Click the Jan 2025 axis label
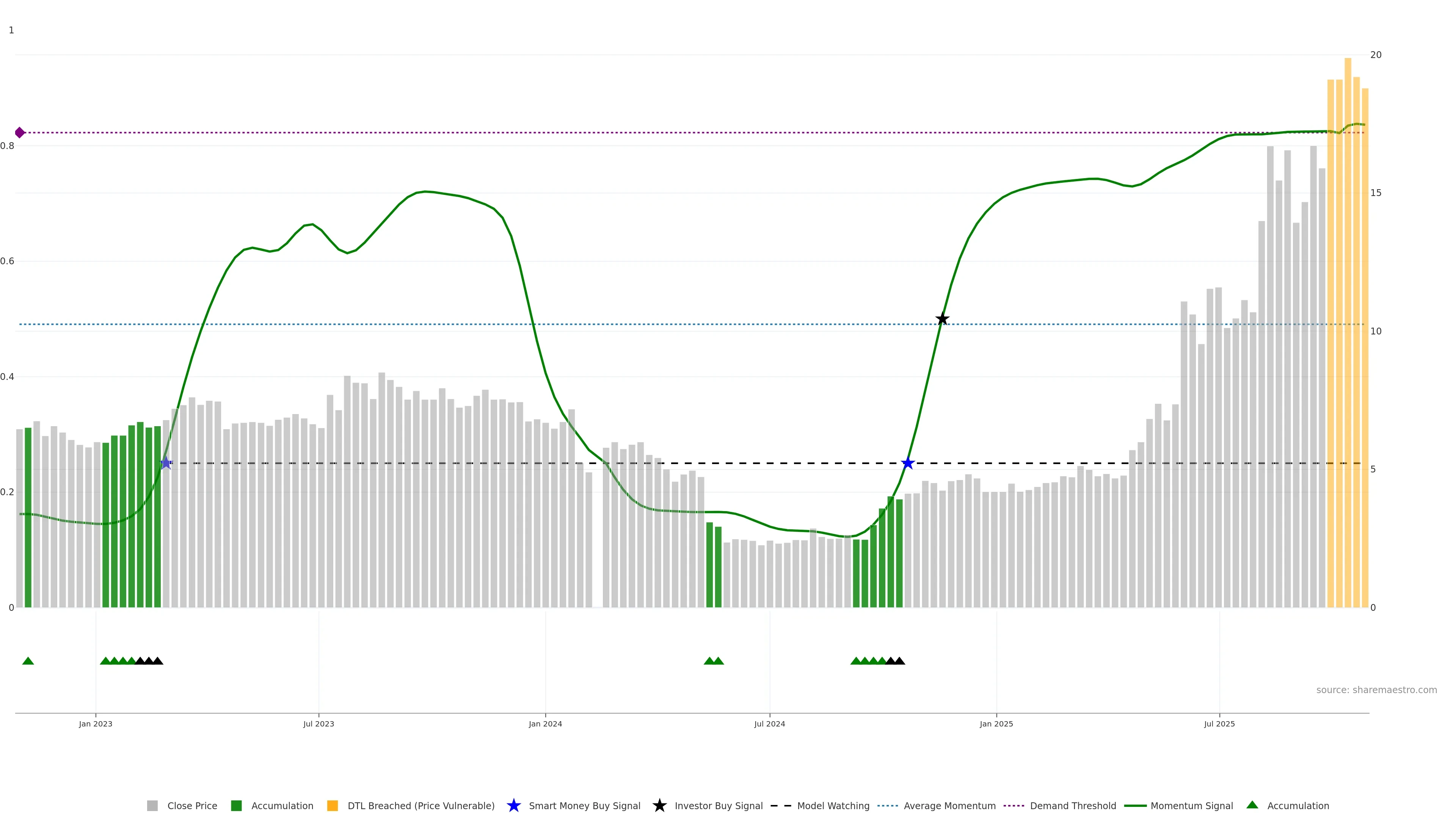This screenshot has height=819, width=1456. 996,723
